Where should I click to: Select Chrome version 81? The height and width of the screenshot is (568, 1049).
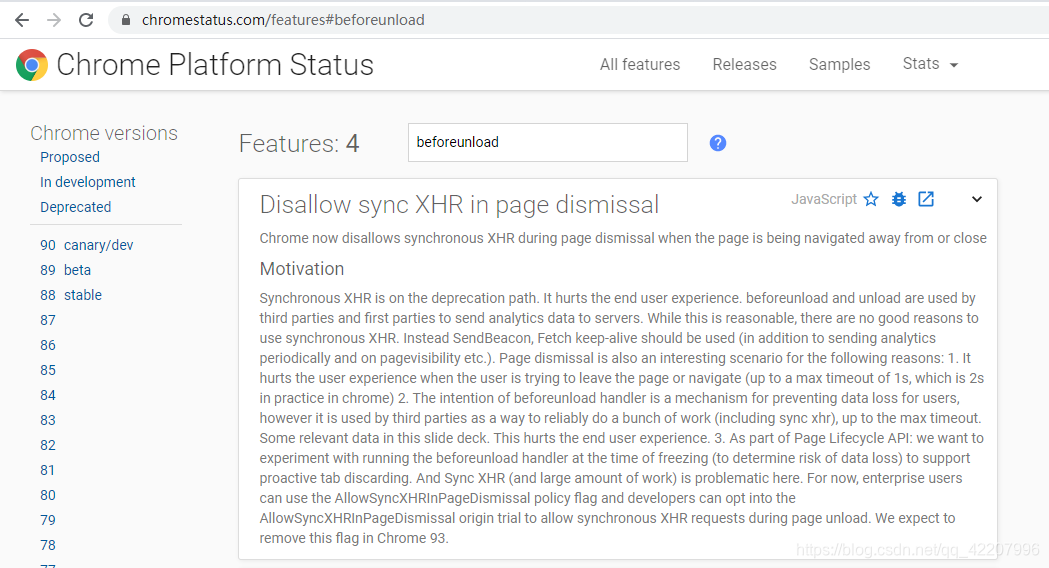(47, 470)
